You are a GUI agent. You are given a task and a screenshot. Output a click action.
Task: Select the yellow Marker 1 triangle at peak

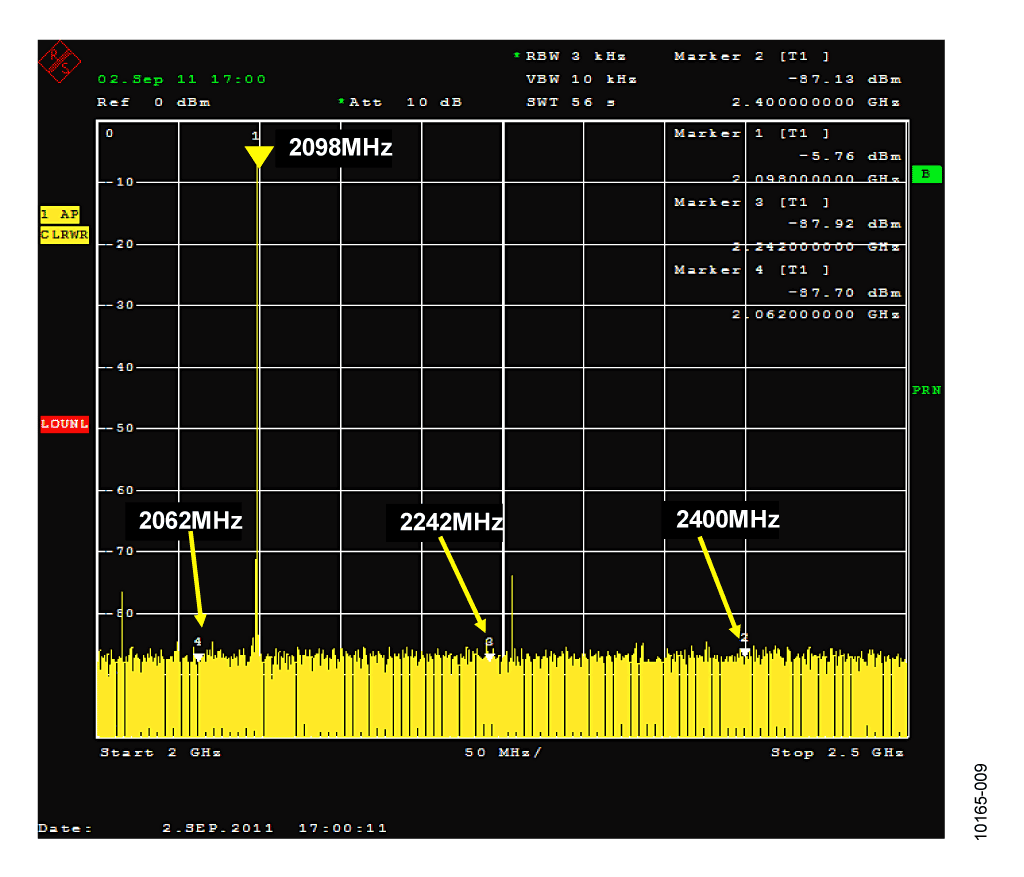point(259,157)
